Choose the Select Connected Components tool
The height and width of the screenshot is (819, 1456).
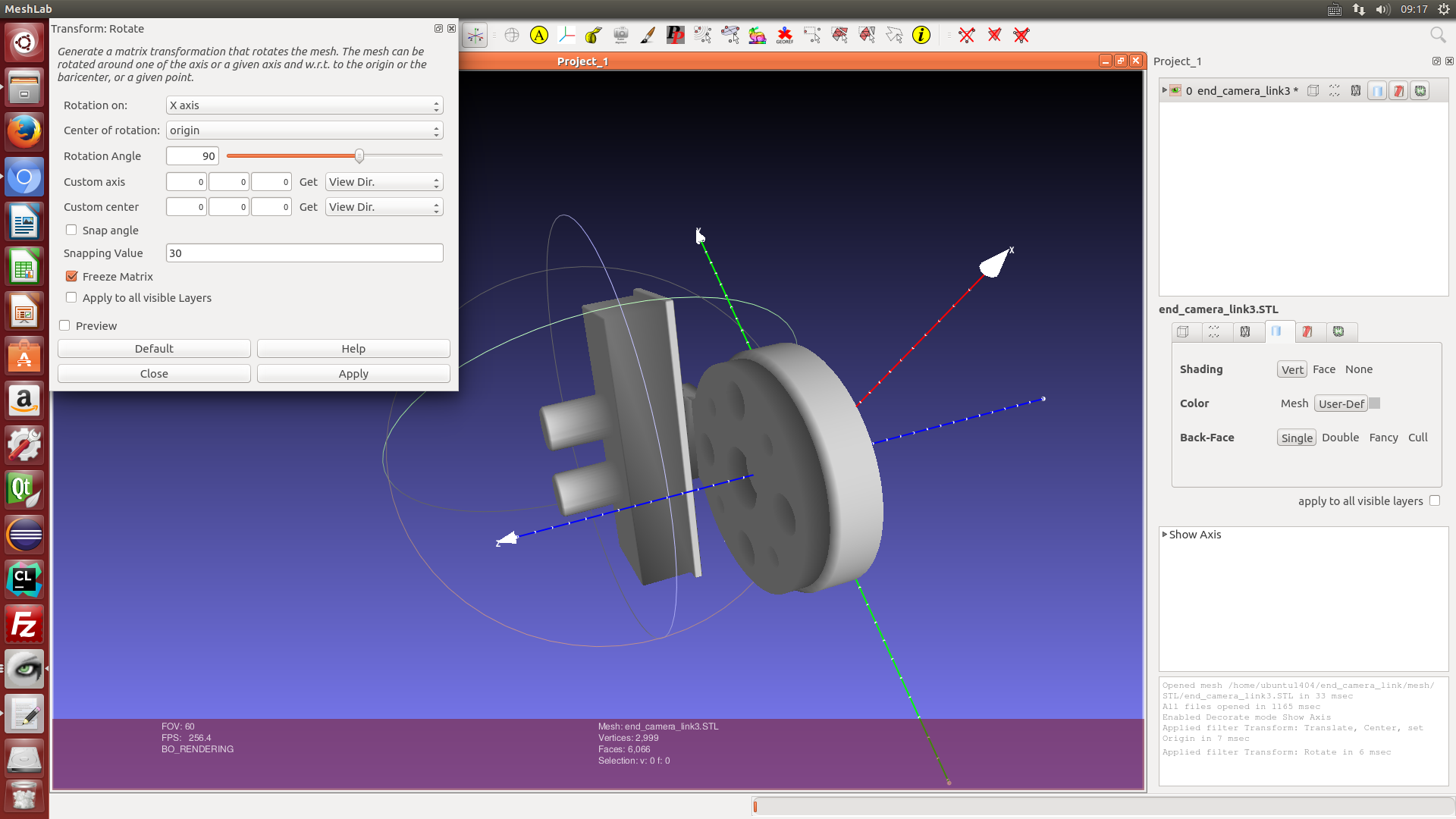867,35
